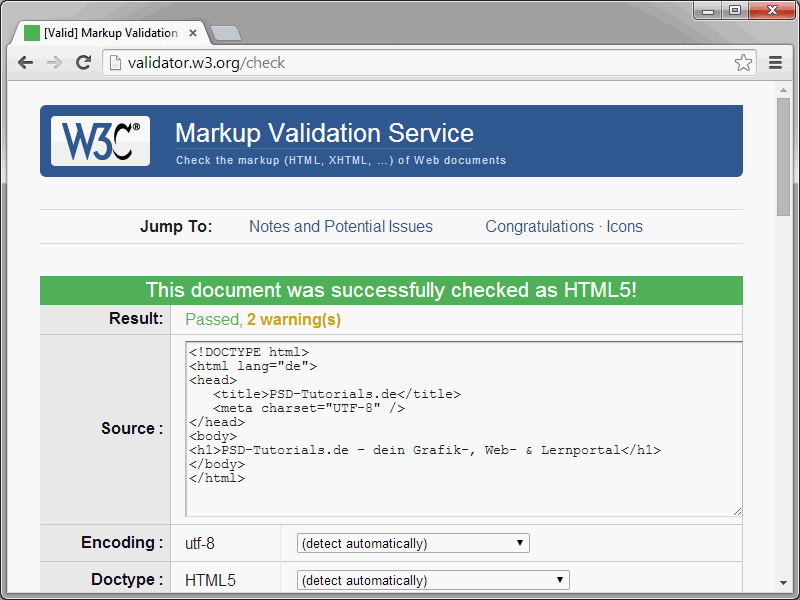Click the page icon in the address bar
Viewport: 800px width, 600px height.
(x=116, y=63)
